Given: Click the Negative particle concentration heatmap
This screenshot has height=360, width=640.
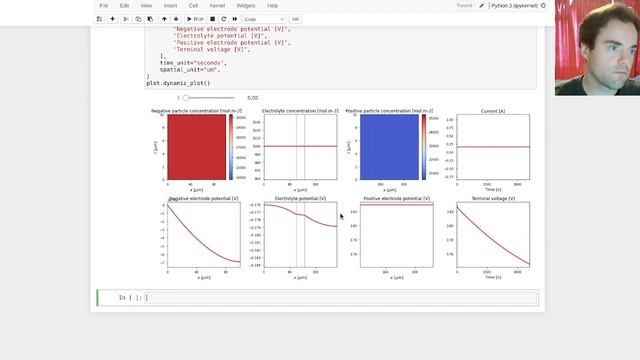Looking at the screenshot, I should (x=196, y=147).
